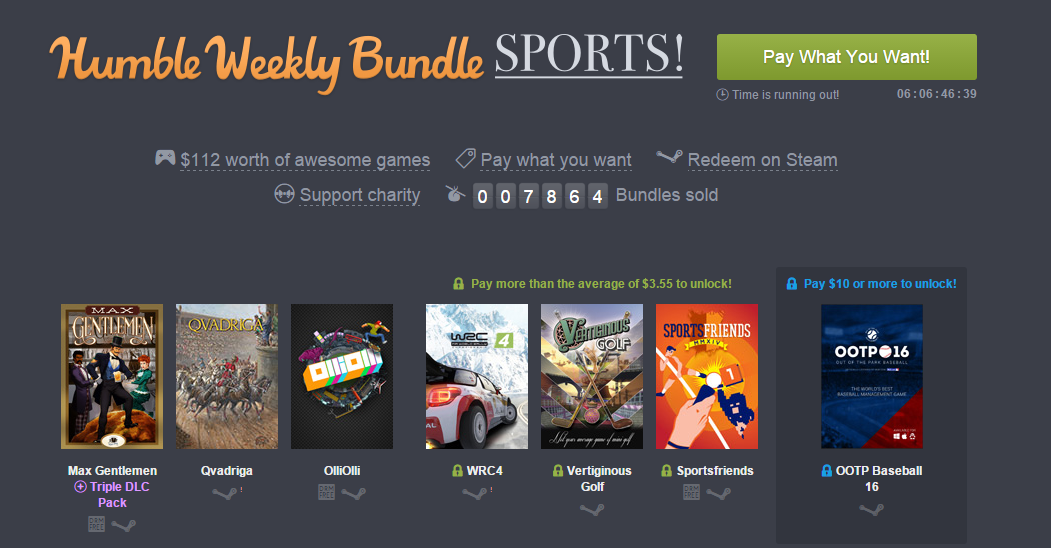The width and height of the screenshot is (1051, 548).
Task: Open the Support charity link
Action: pos(359,195)
